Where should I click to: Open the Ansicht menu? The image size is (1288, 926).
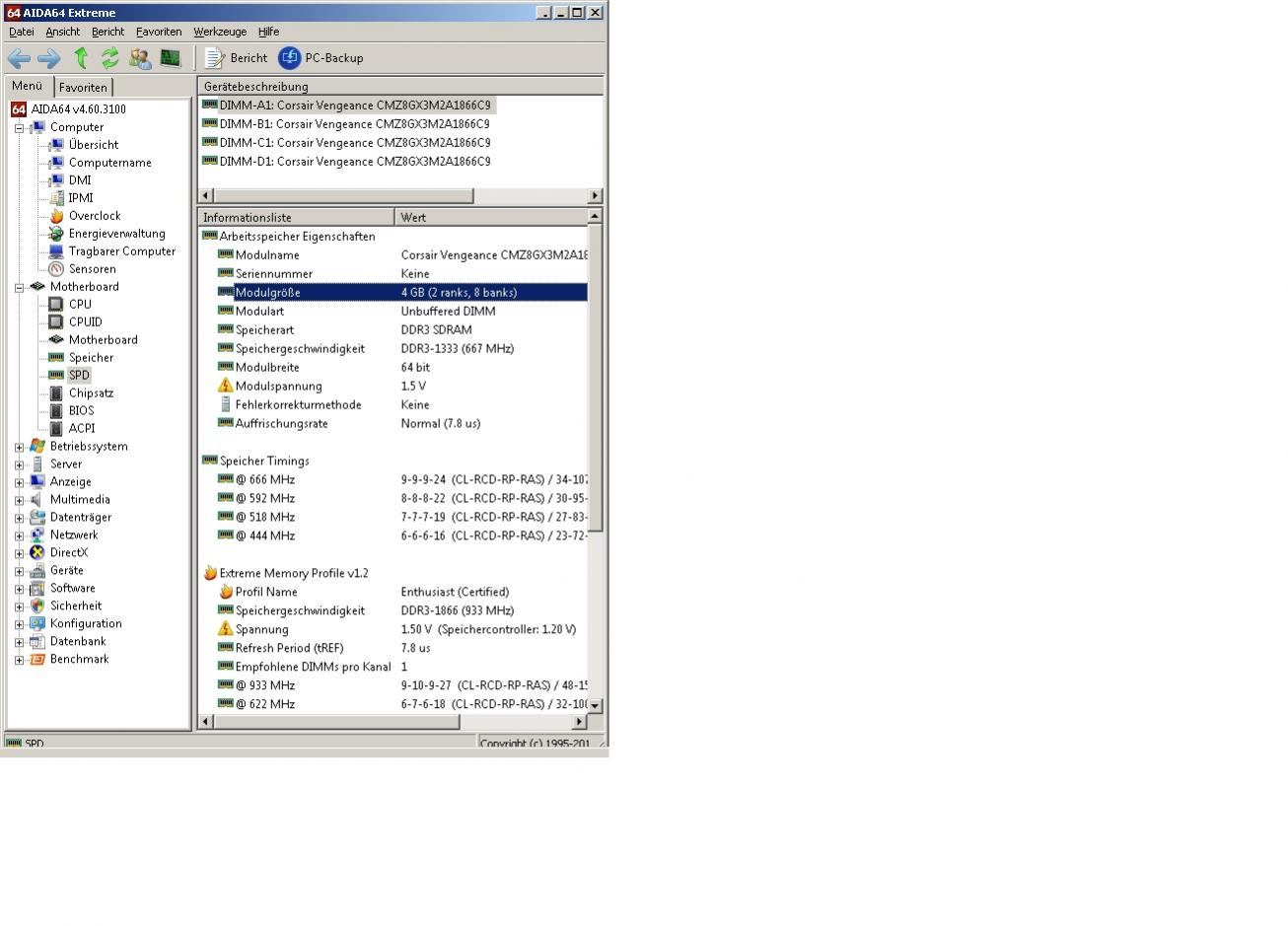click(x=62, y=32)
